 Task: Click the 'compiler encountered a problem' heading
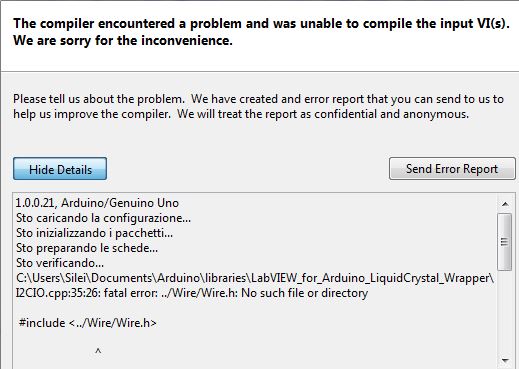point(261,23)
